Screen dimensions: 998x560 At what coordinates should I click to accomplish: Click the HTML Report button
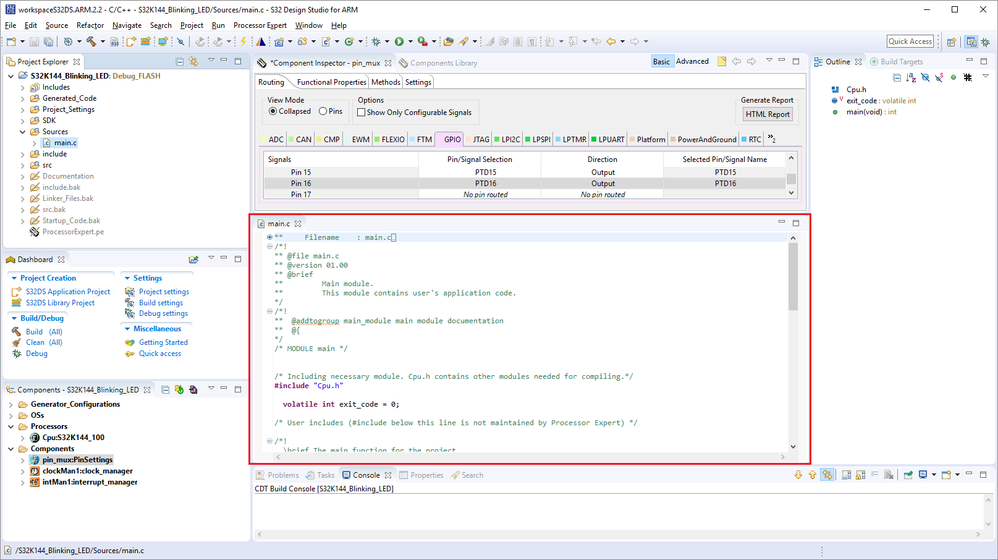click(x=767, y=115)
